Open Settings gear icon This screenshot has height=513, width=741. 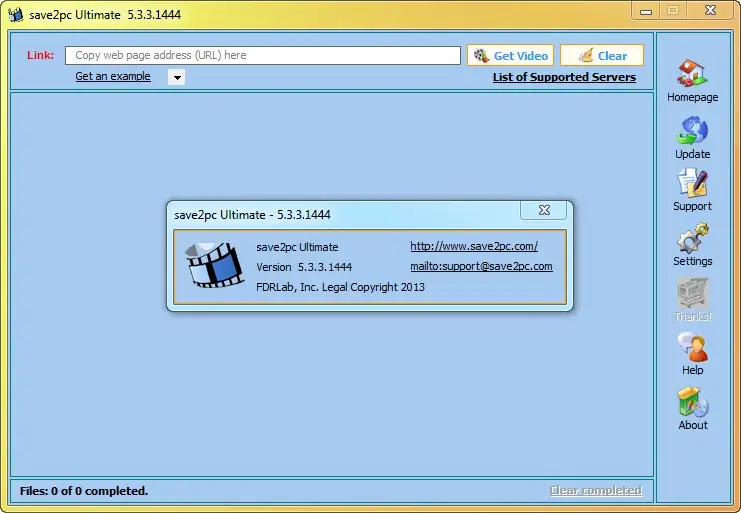692,238
